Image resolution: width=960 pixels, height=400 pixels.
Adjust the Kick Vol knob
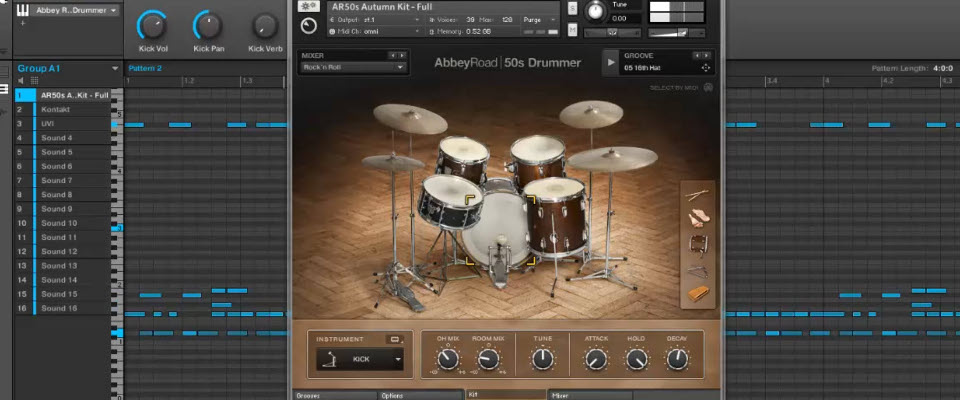click(x=153, y=26)
